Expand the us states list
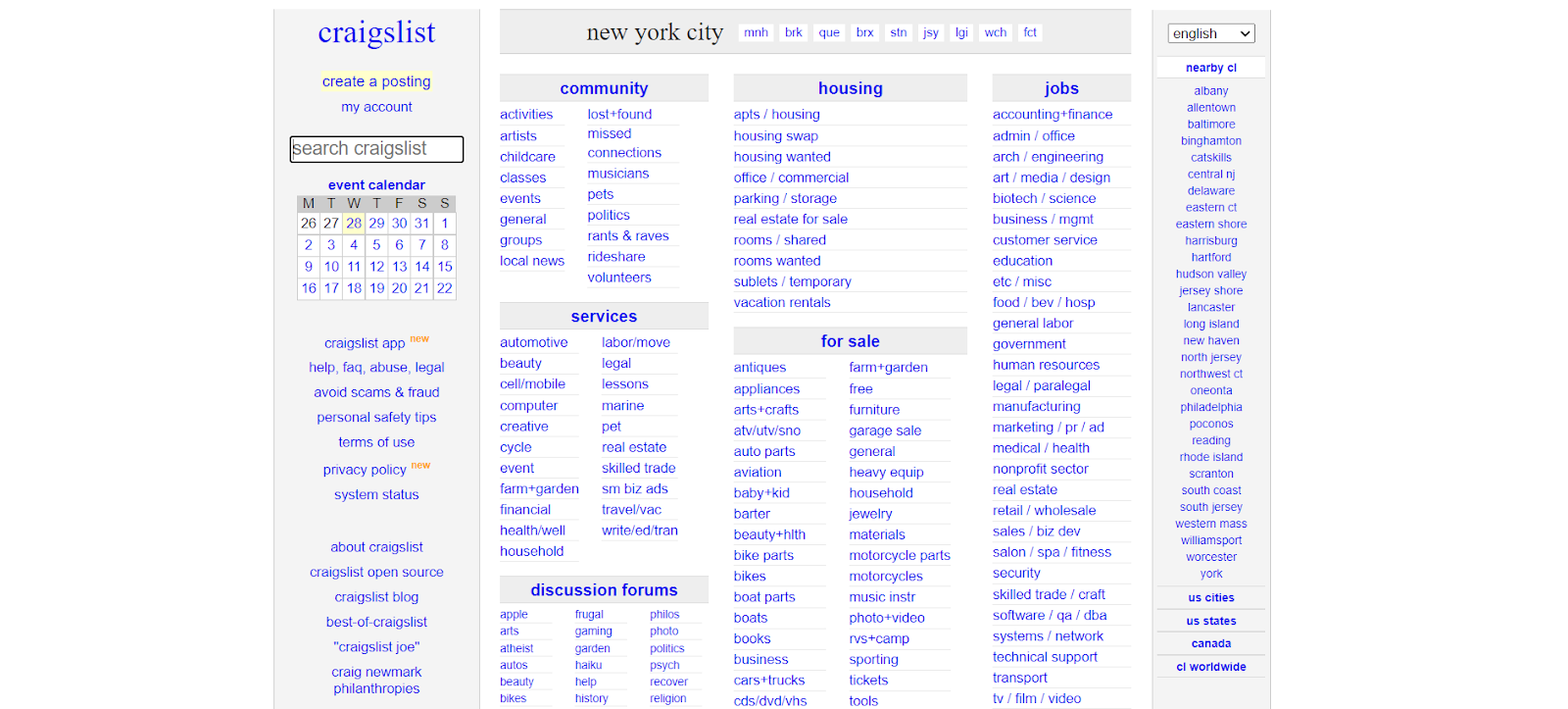Image resolution: width=1568 pixels, height=709 pixels. 1210,621
